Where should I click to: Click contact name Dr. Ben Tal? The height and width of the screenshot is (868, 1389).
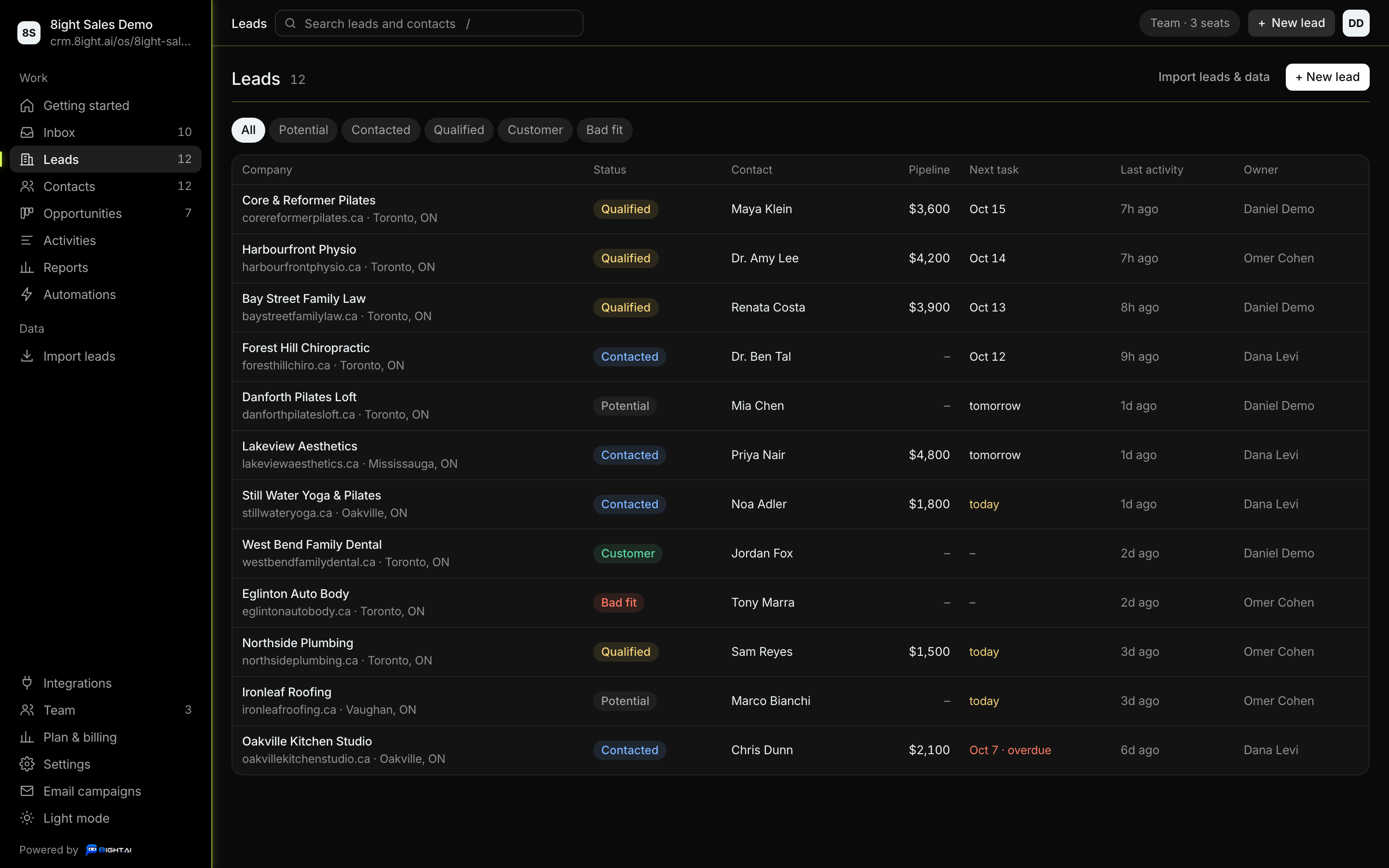click(761, 356)
